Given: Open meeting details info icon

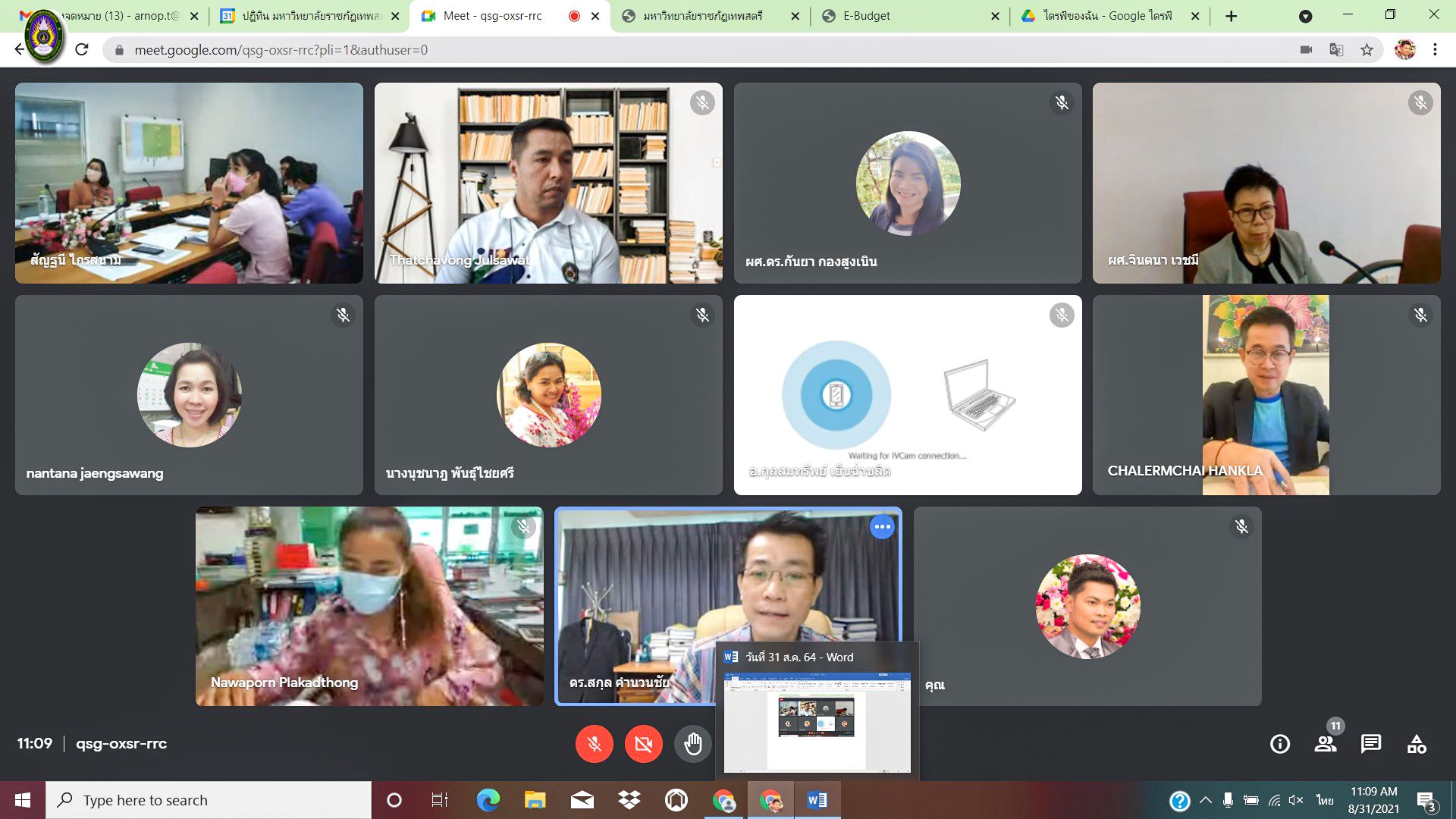Looking at the screenshot, I should 1279,744.
